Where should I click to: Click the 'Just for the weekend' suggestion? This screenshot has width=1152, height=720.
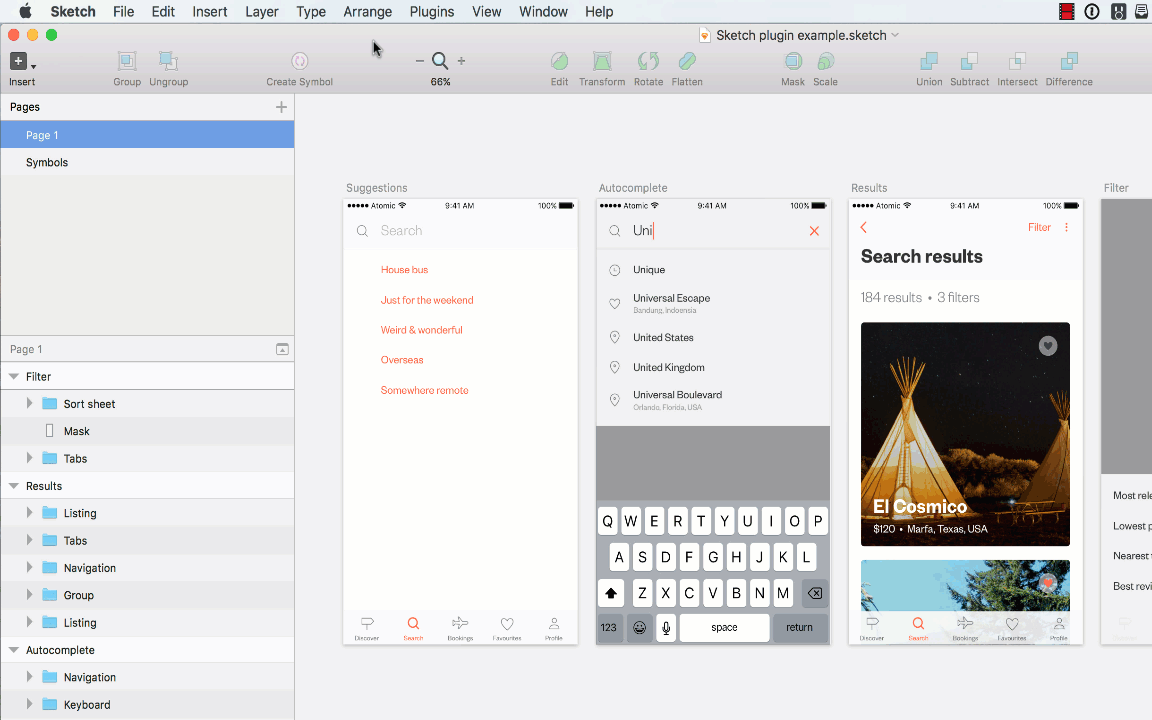[x=427, y=300]
